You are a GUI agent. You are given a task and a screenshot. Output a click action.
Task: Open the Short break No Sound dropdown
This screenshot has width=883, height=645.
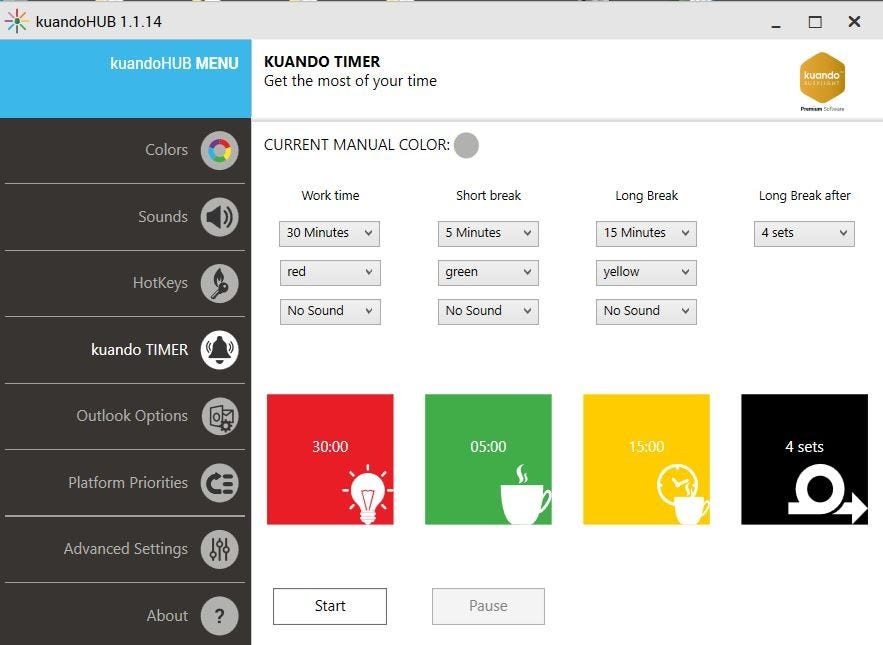[x=488, y=312]
